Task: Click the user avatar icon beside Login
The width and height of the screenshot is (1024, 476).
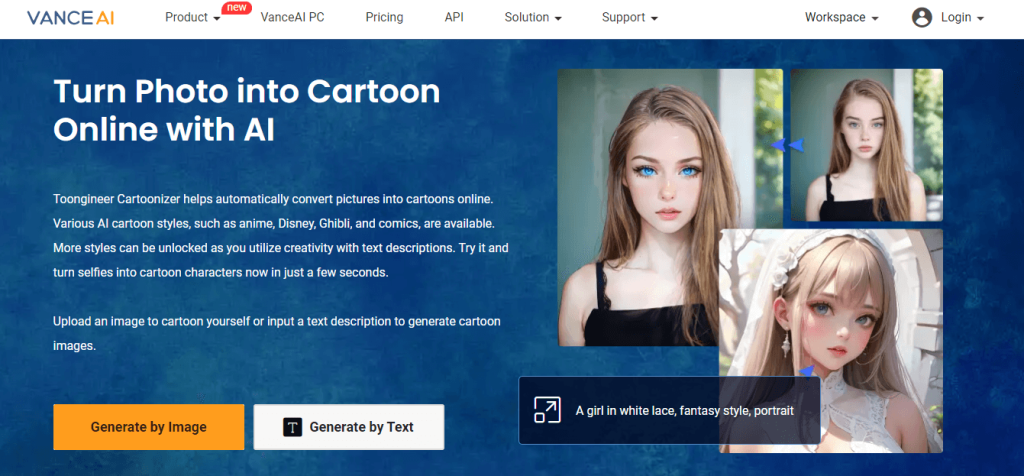Action: pos(921,18)
